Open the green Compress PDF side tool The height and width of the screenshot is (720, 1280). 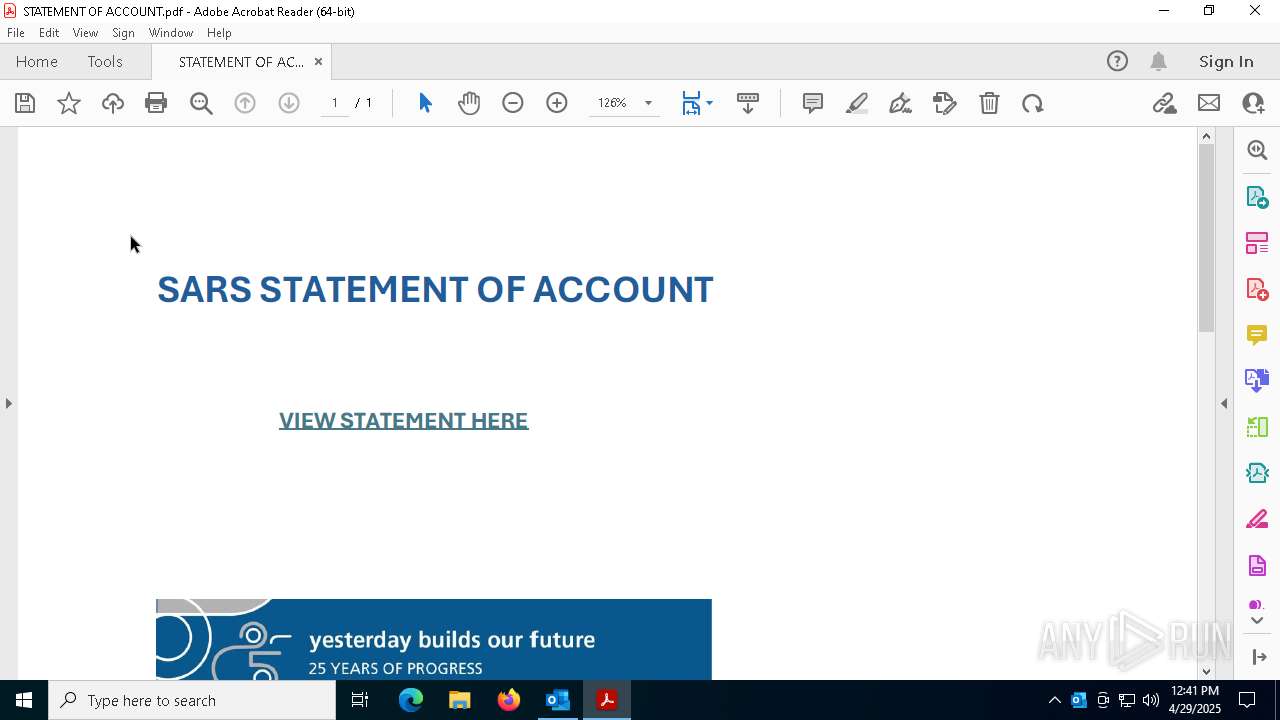pyautogui.click(x=1257, y=427)
